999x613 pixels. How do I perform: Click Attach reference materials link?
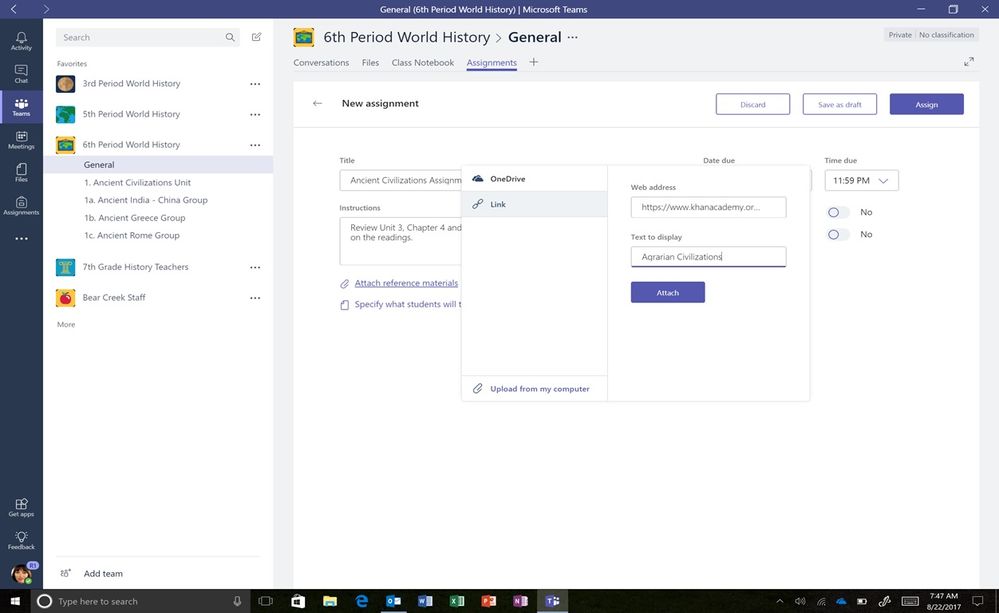406,283
